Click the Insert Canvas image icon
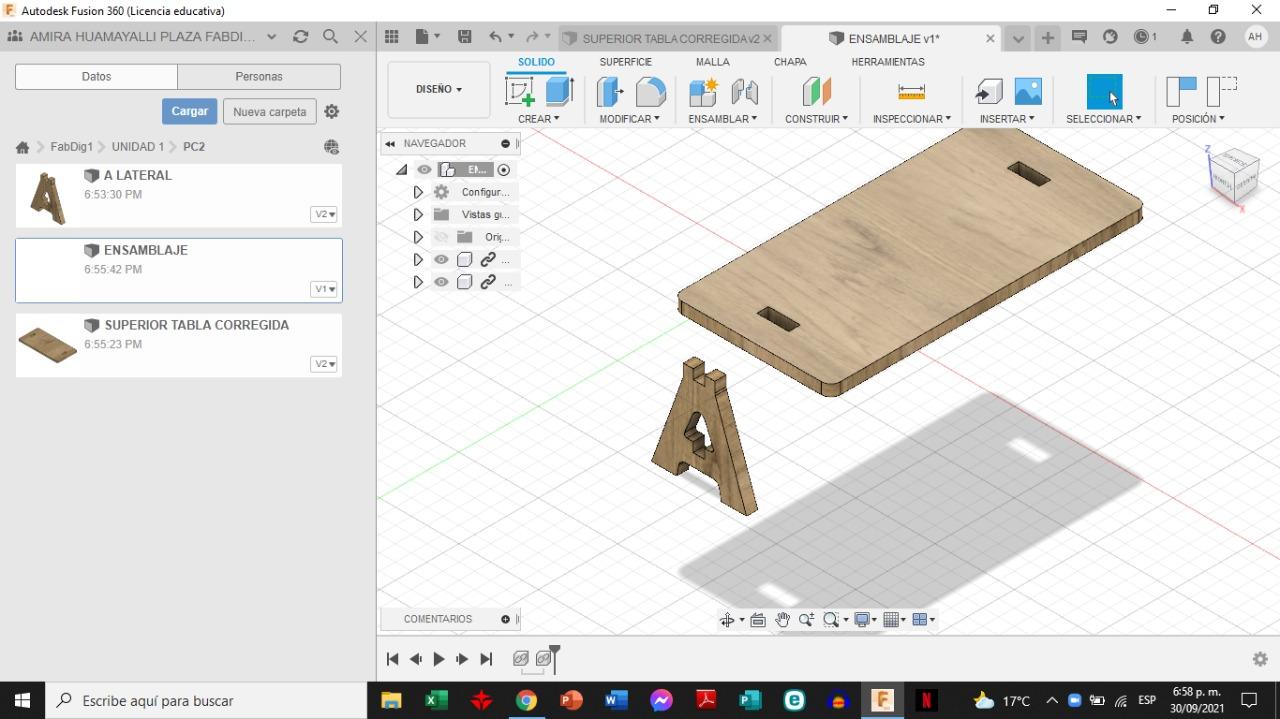The width and height of the screenshot is (1280, 719). click(1028, 92)
